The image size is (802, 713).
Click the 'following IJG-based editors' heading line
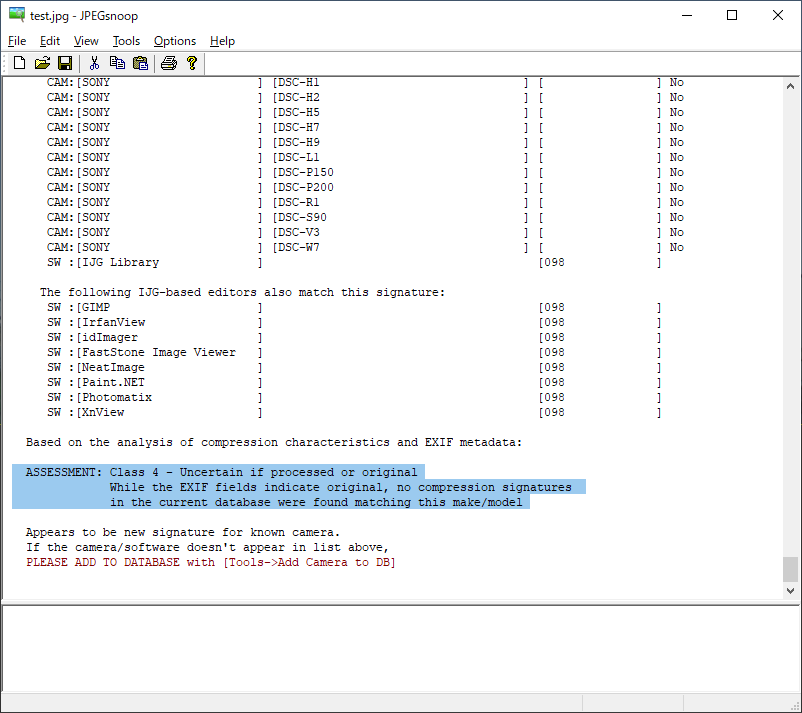click(242, 293)
